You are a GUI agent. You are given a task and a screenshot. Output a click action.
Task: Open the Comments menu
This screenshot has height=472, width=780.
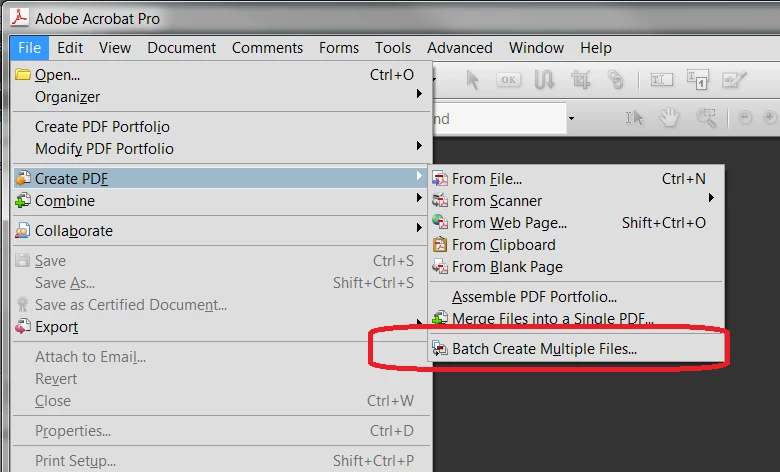point(267,48)
